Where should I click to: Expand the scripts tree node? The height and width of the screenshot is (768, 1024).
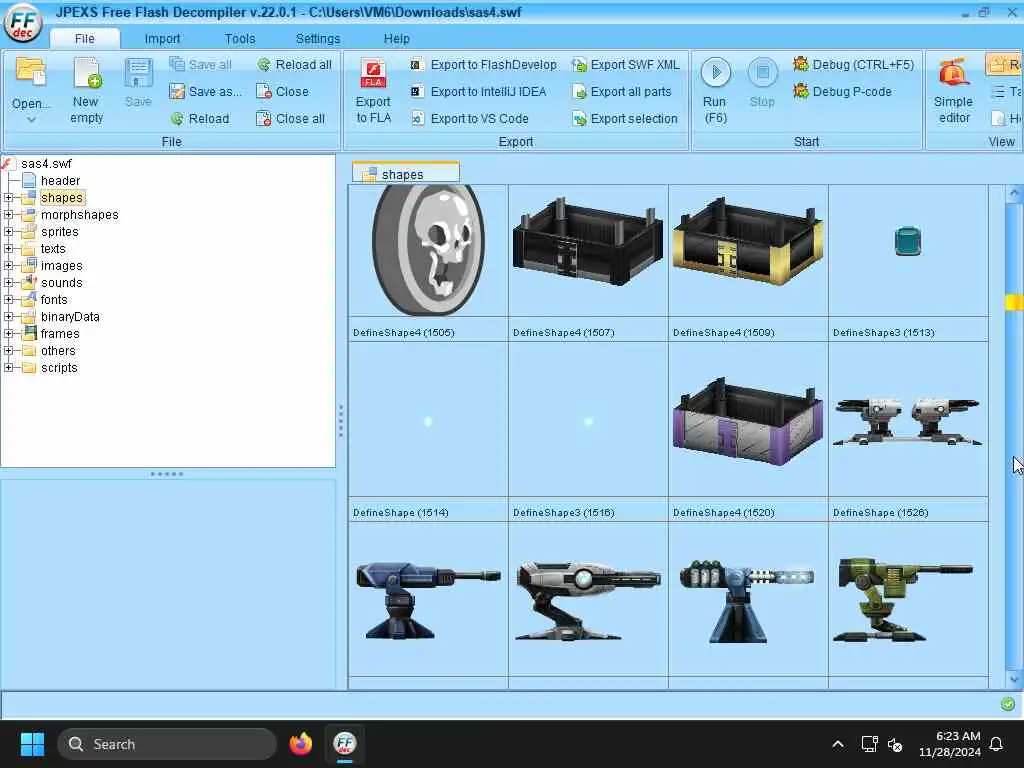(x=8, y=367)
